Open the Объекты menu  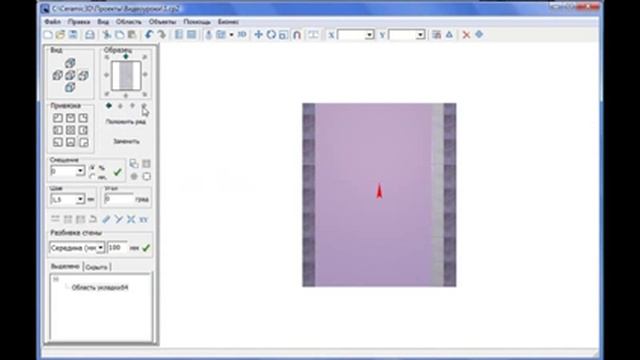tap(162, 22)
